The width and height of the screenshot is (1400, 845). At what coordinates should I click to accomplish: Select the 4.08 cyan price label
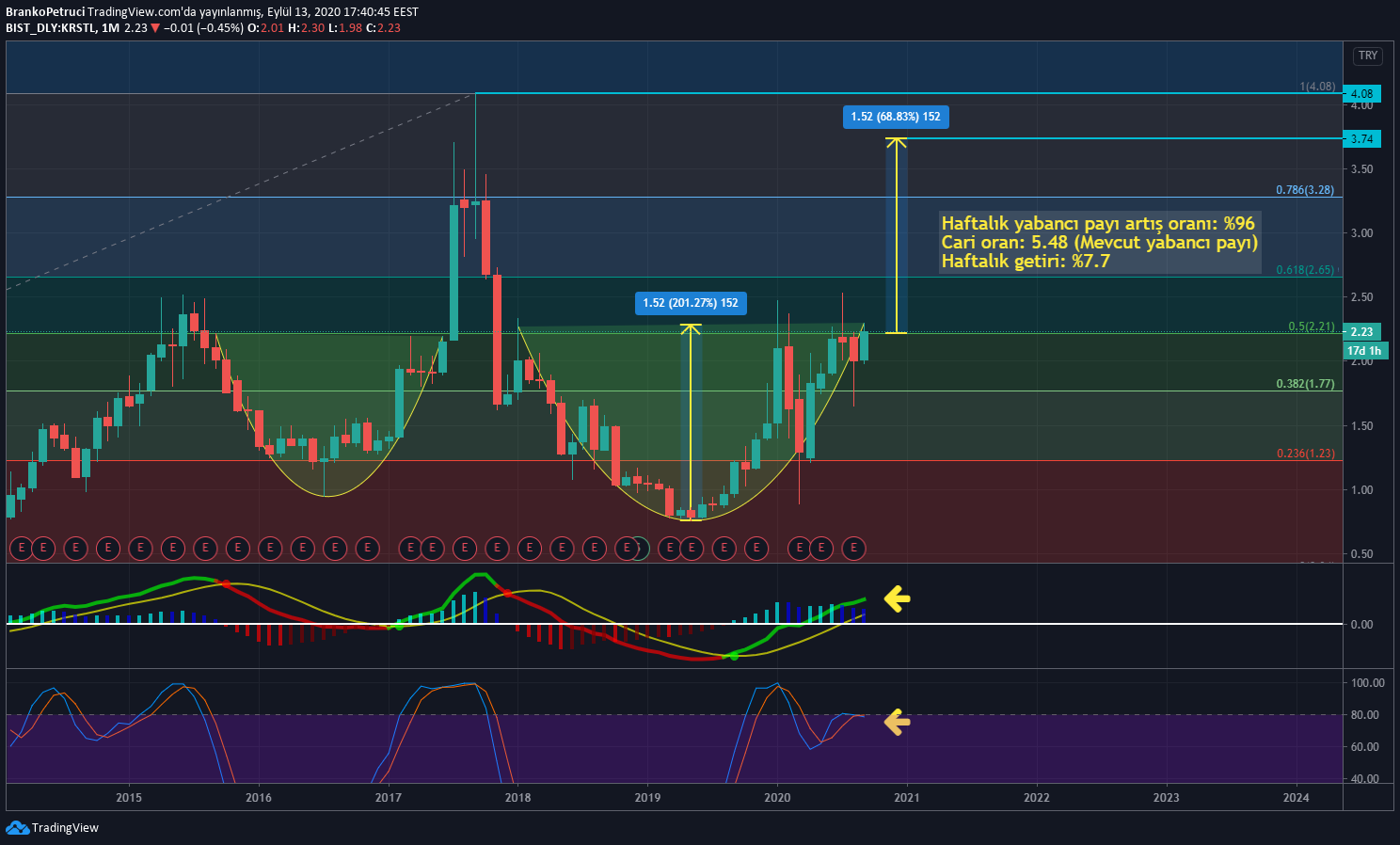pos(1362,94)
